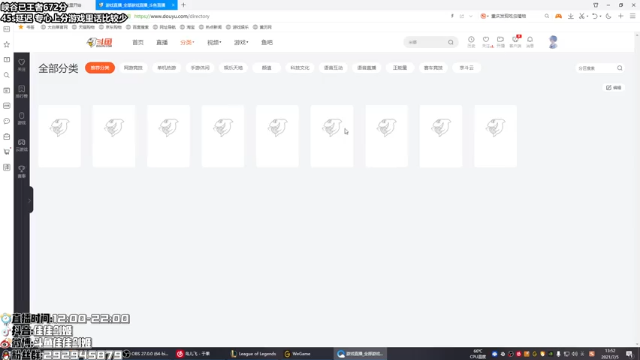The image size is (640, 360).
Task: Click the 客户端 icon with red badge
Action: point(516,40)
